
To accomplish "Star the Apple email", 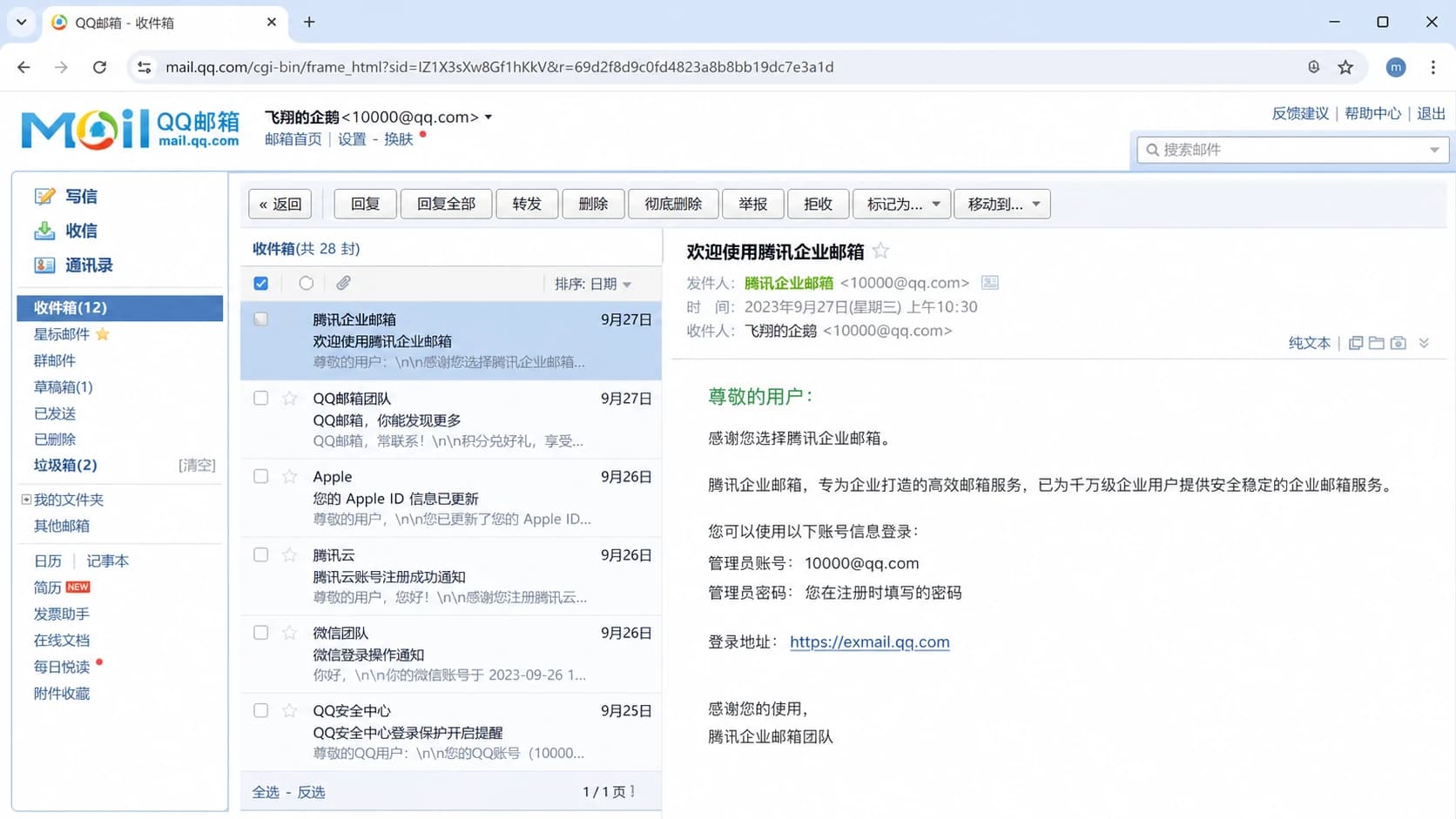I will coord(290,476).
